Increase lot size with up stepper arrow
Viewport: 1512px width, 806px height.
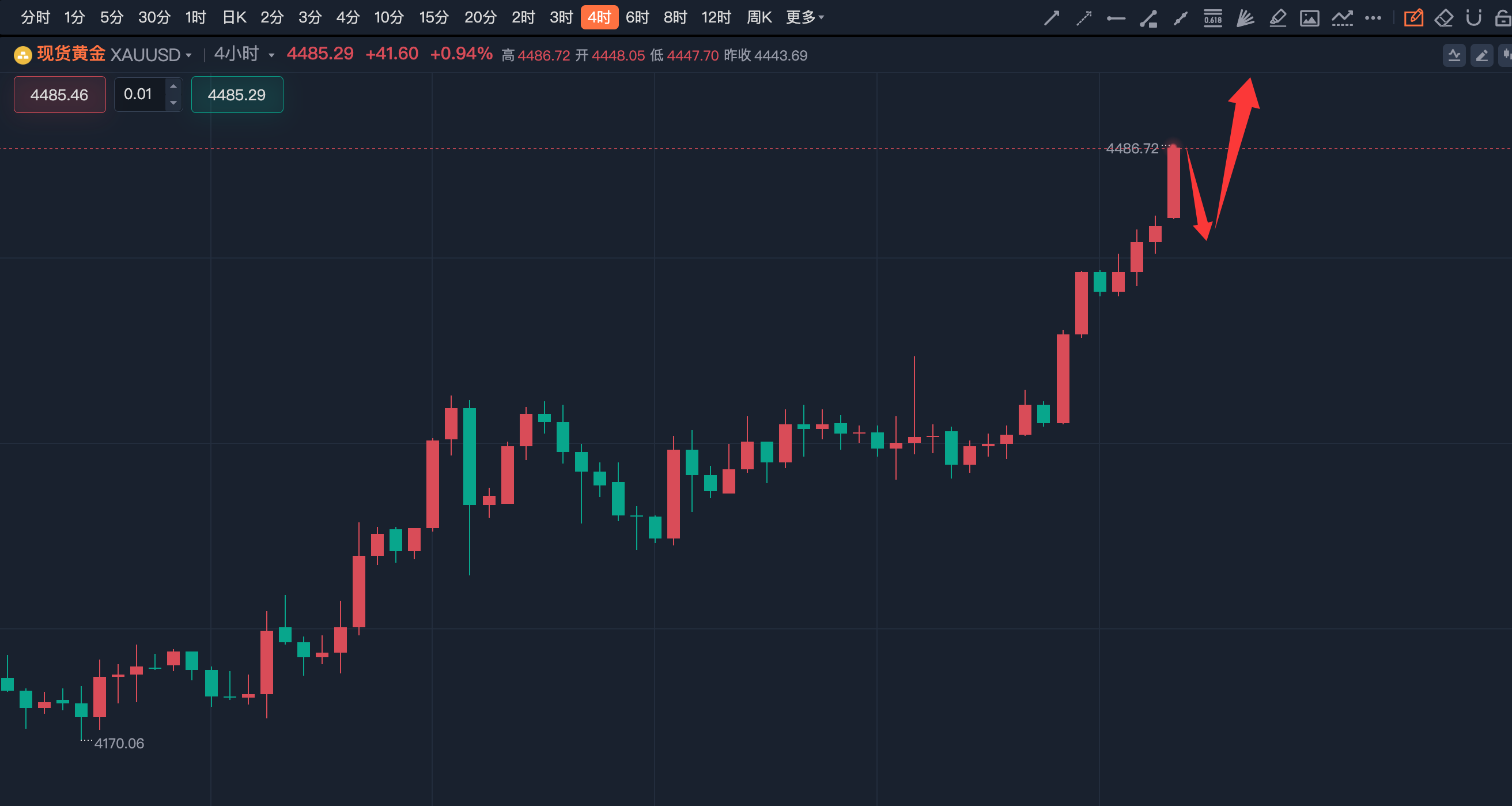click(173, 86)
